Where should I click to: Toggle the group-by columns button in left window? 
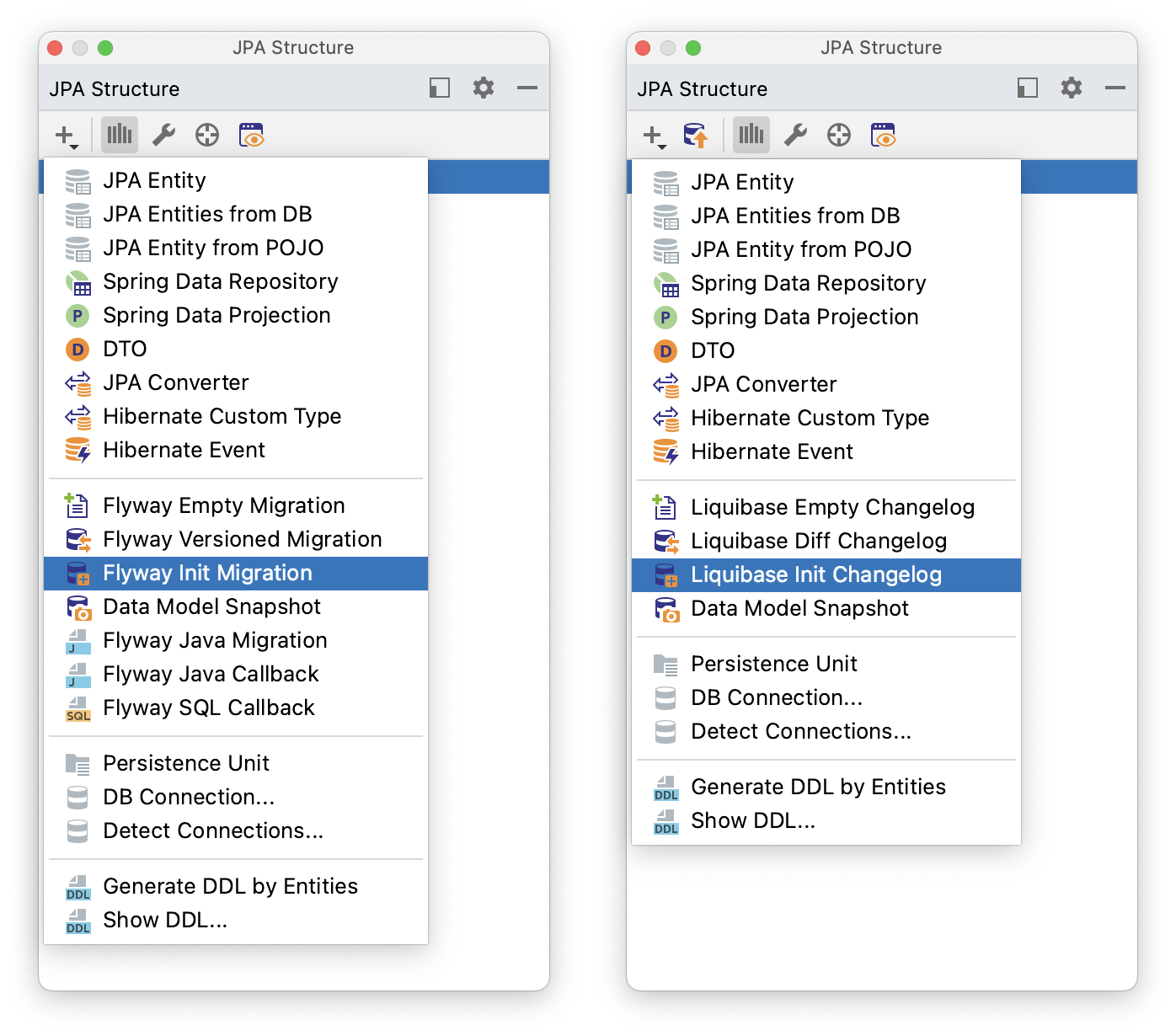coord(120,135)
